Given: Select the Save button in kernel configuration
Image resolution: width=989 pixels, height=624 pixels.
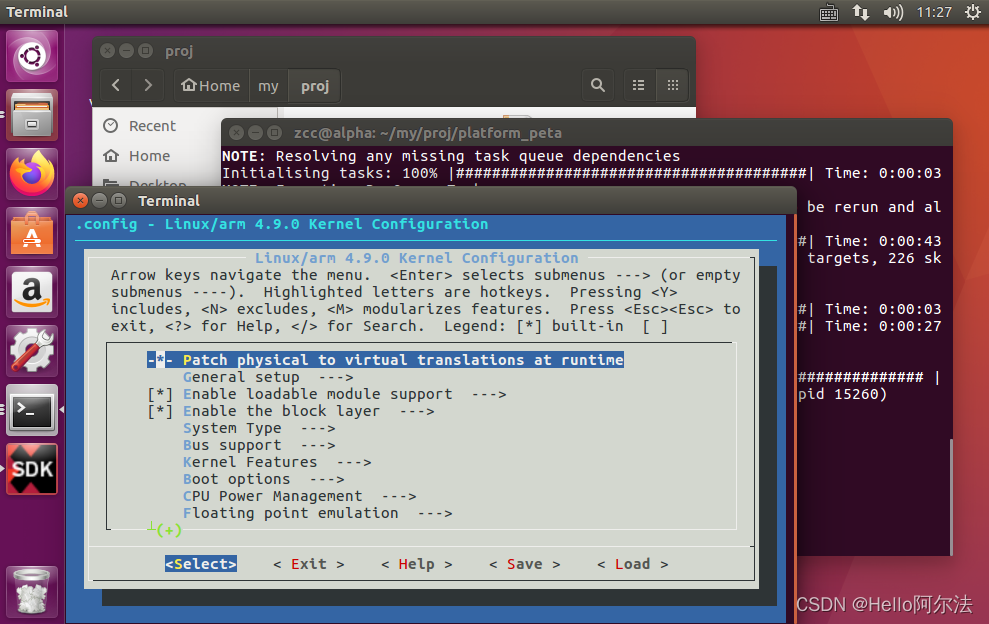Looking at the screenshot, I should pyautogui.click(x=524, y=563).
